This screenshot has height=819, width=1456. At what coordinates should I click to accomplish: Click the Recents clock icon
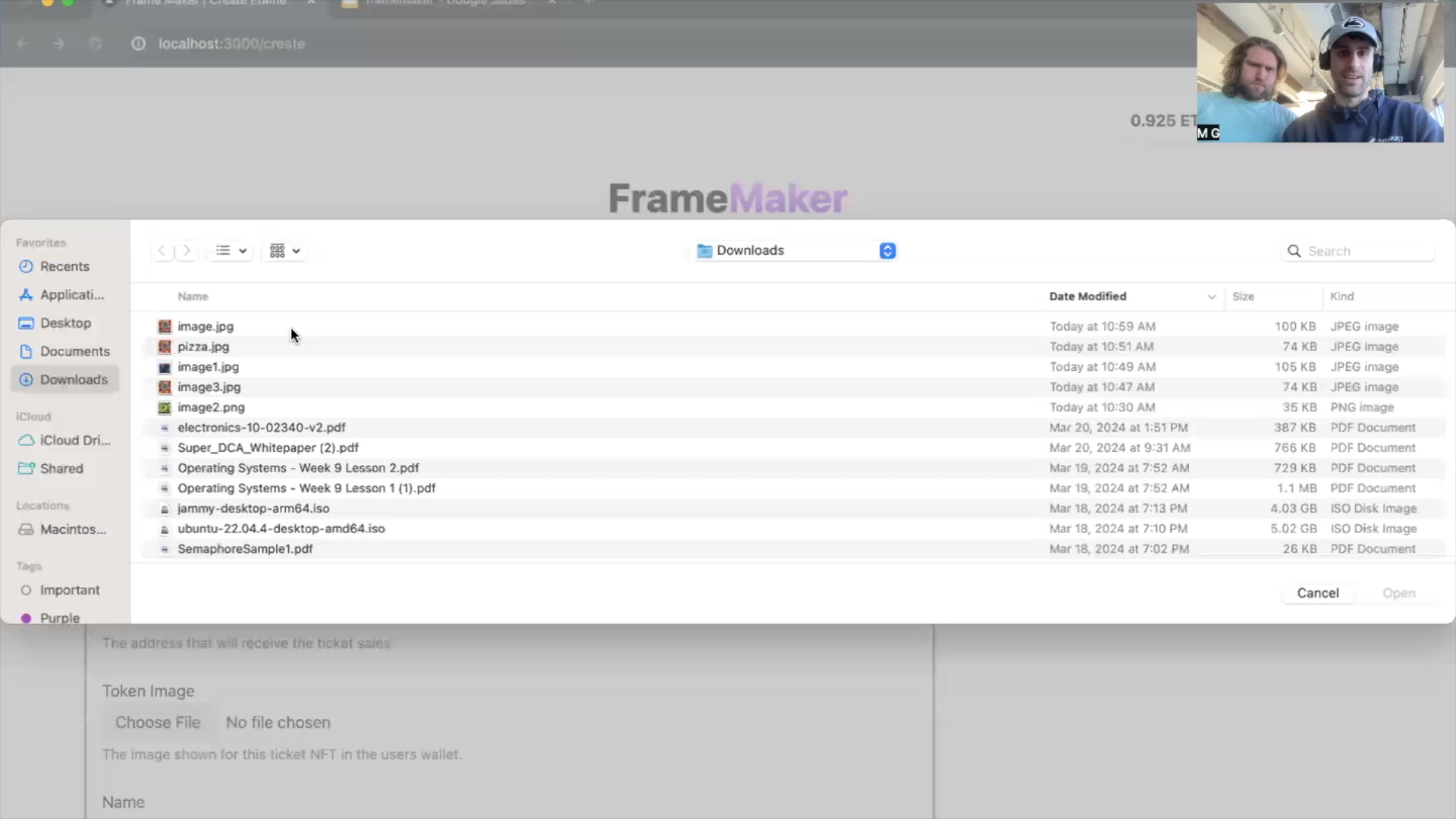pyautogui.click(x=26, y=266)
